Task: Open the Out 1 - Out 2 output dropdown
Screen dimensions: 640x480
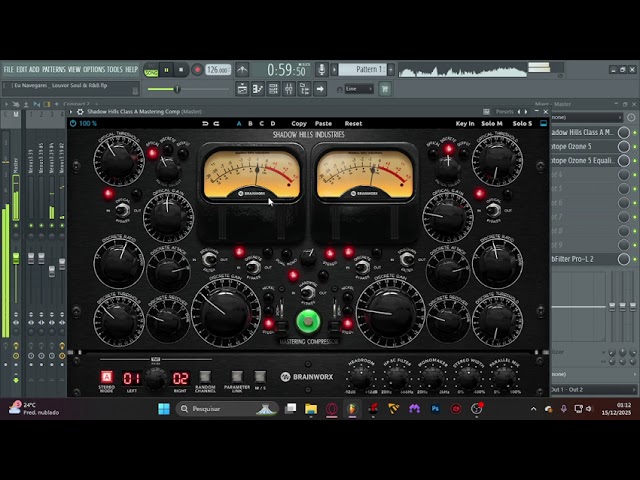Action: [593, 389]
